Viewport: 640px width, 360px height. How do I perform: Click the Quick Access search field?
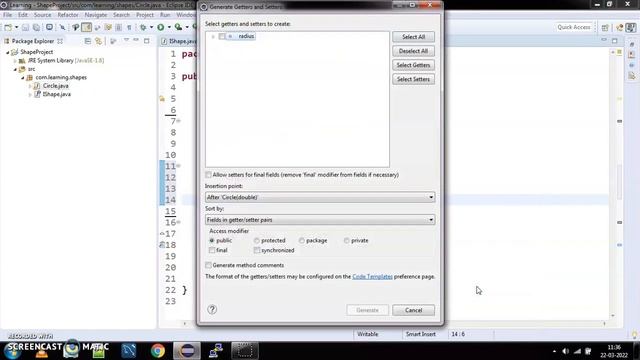(x=574, y=27)
